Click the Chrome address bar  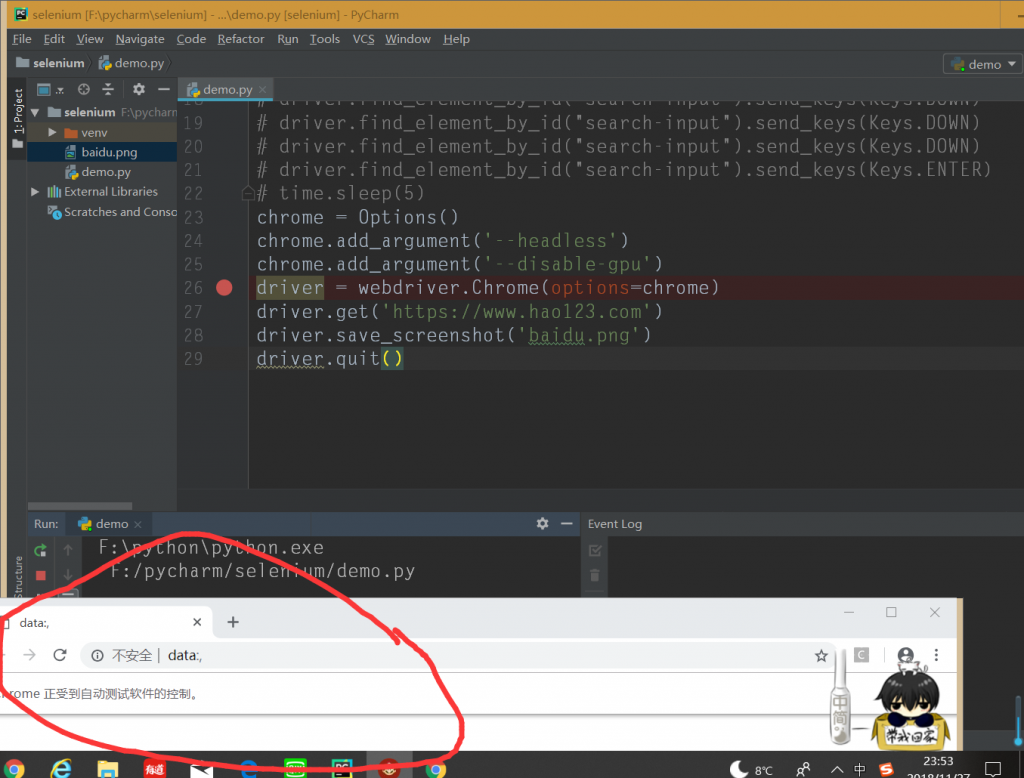(x=457, y=655)
